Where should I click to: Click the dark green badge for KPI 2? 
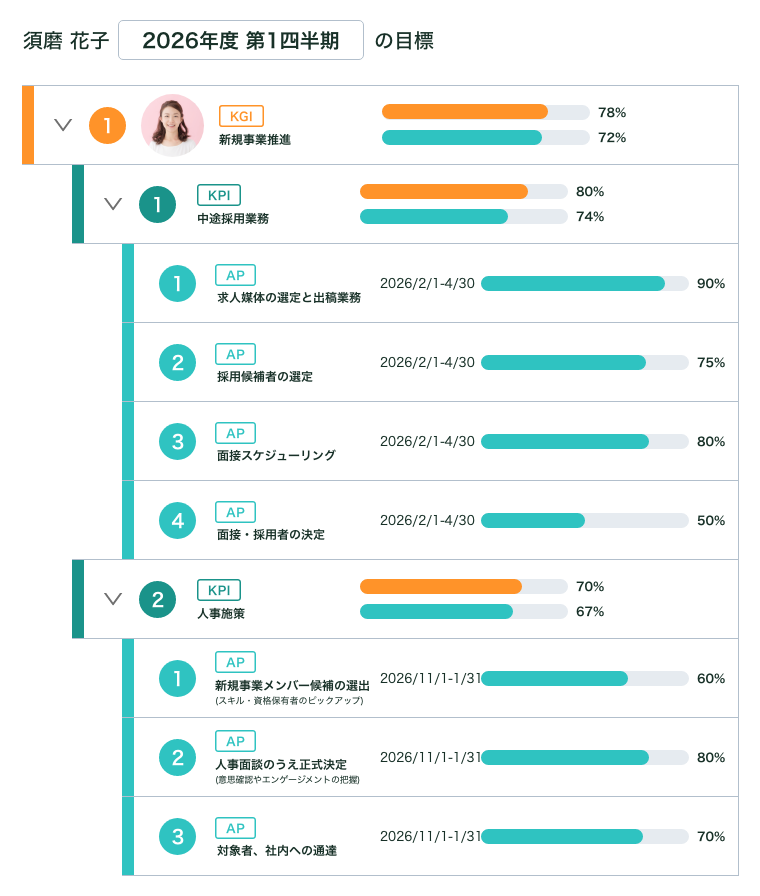157,599
